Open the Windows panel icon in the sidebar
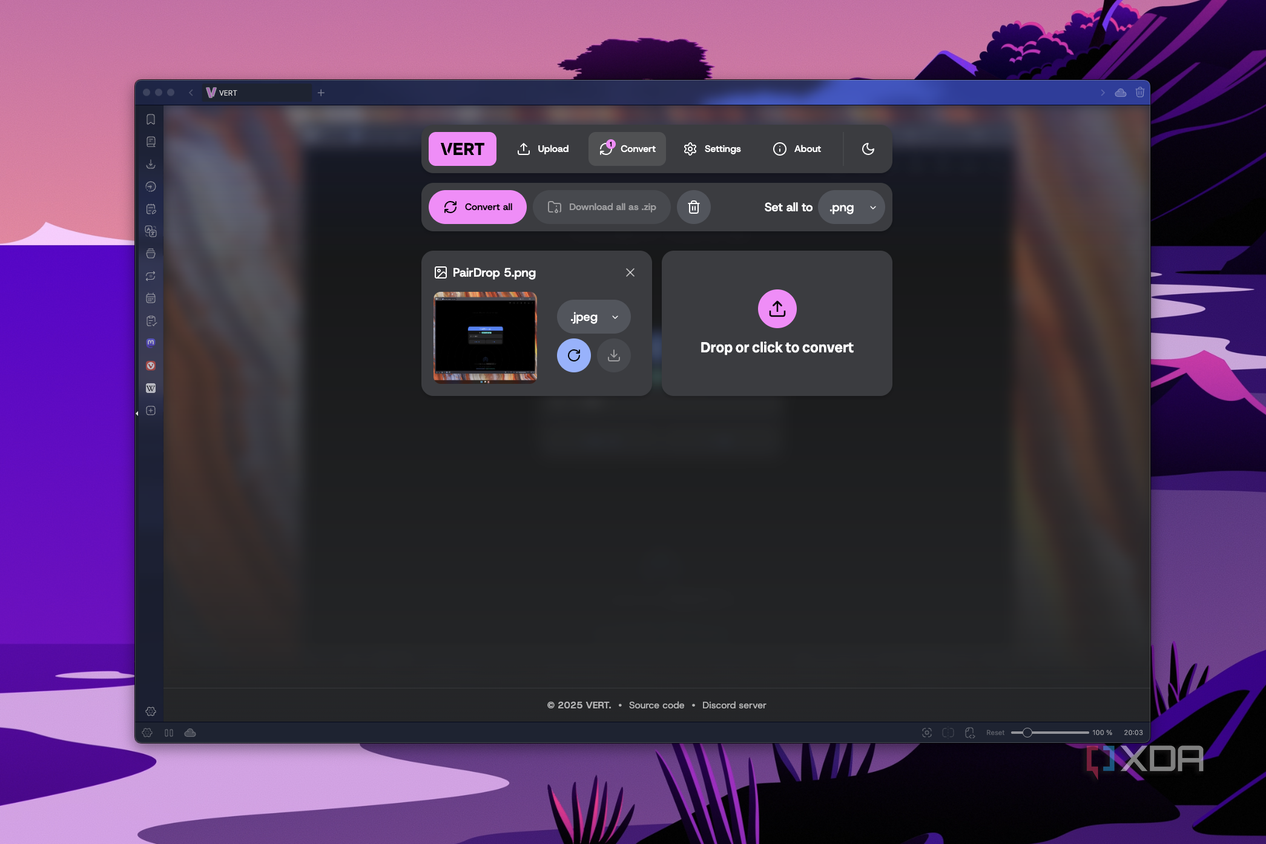 tap(151, 254)
